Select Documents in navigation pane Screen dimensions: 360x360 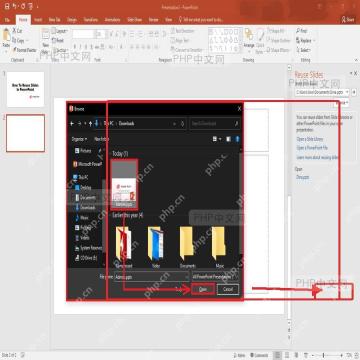coord(85,198)
